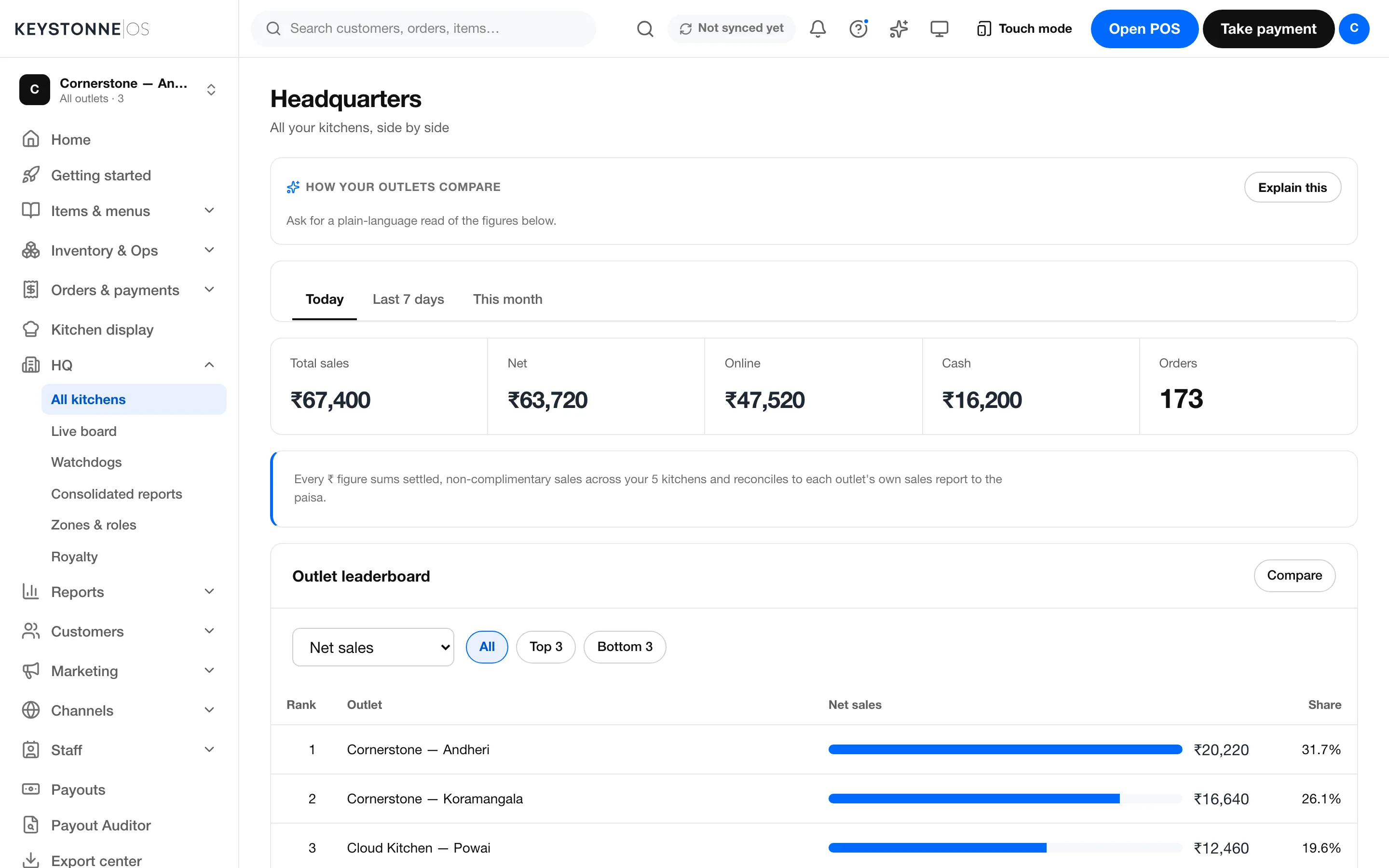Select the All leaderboard filter
1389x868 pixels.
[487, 647]
